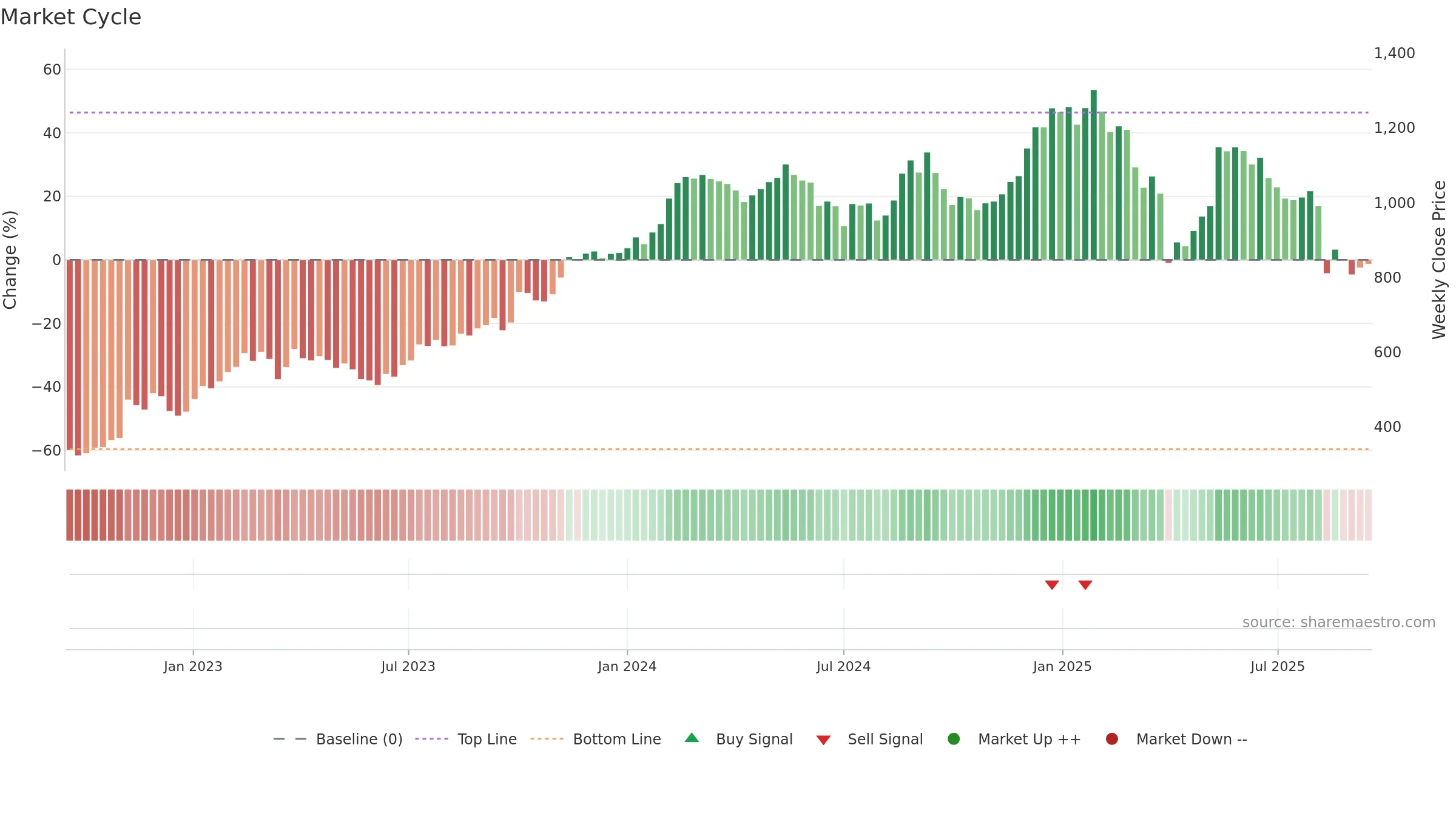1456x819 pixels.
Task: Toggle the Market Up ++ legend entry
Action: (1014, 739)
